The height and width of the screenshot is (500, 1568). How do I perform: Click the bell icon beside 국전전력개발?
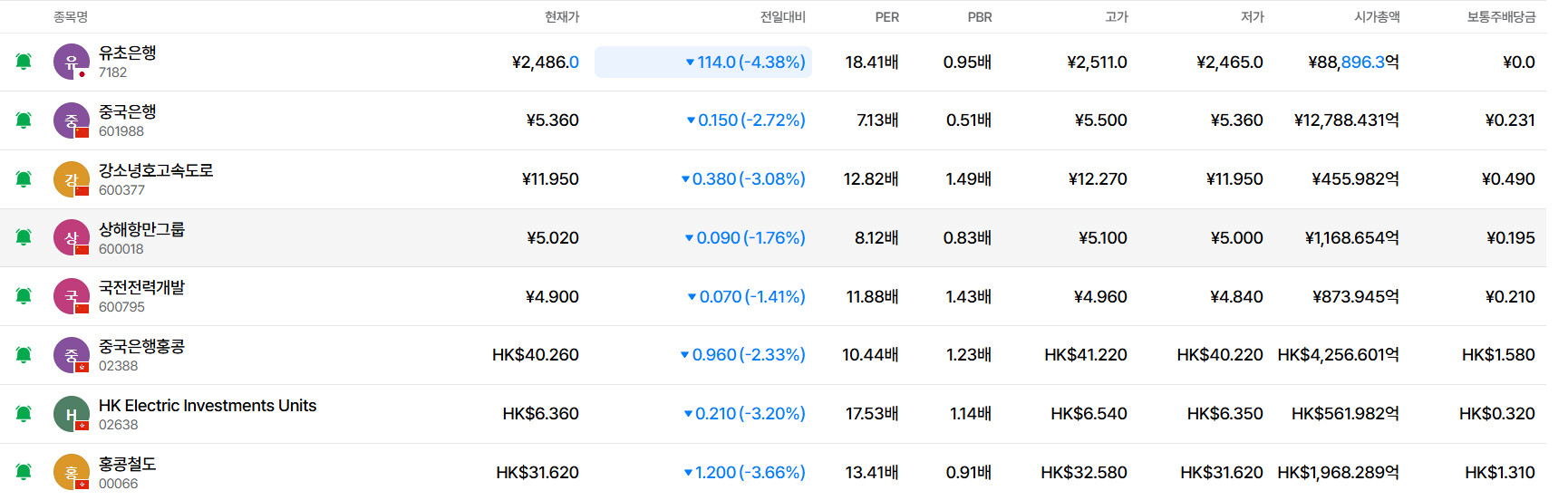(x=24, y=296)
